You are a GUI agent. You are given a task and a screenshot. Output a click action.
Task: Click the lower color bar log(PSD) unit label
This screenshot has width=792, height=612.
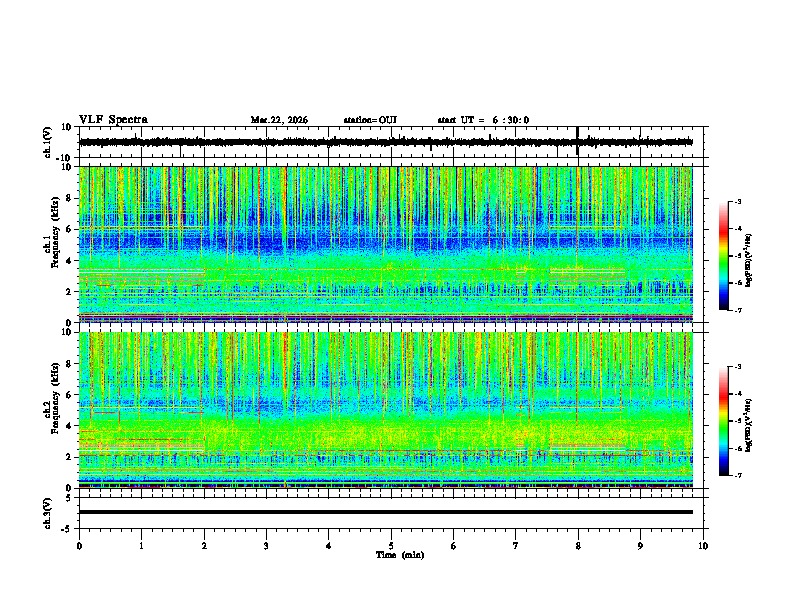(749, 425)
